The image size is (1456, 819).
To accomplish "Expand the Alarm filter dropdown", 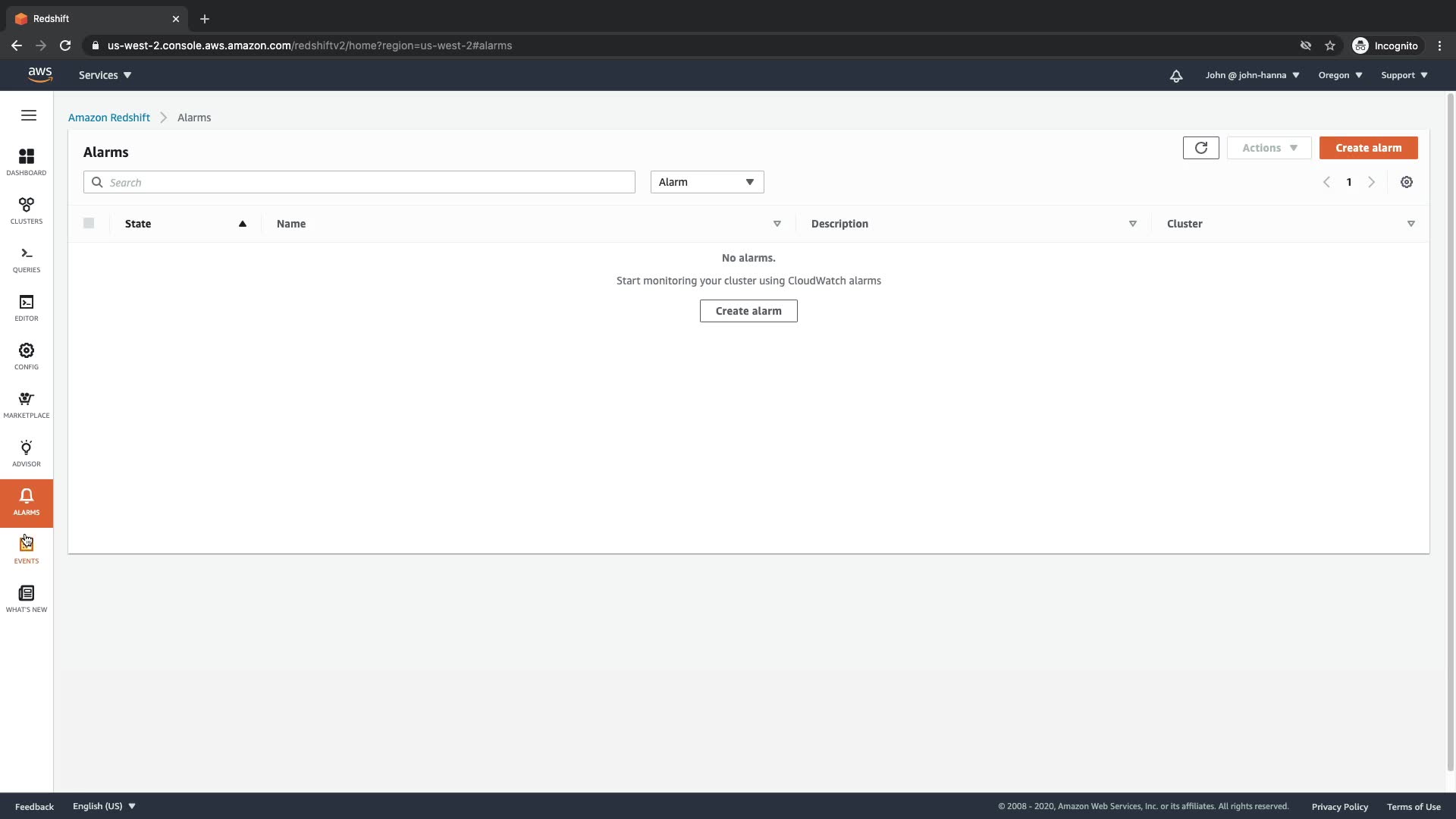I will (x=706, y=182).
